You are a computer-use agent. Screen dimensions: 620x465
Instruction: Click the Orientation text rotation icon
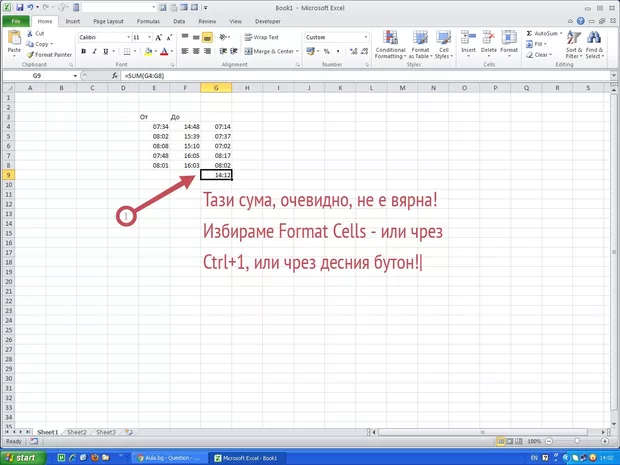tap(224, 37)
